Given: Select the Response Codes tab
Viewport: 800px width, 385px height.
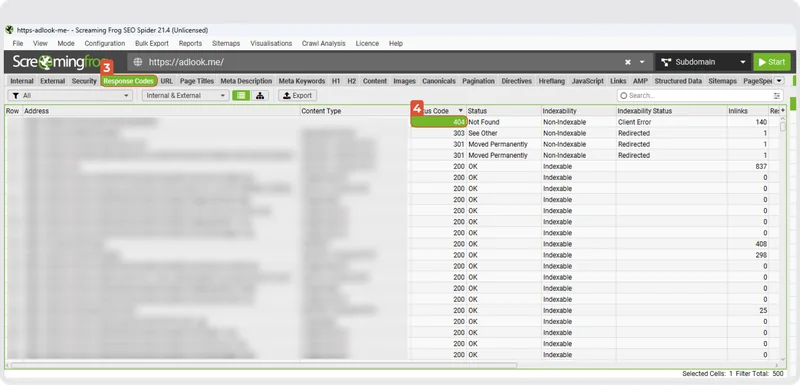Looking at the screenshot, I should [x=129, y=81].
